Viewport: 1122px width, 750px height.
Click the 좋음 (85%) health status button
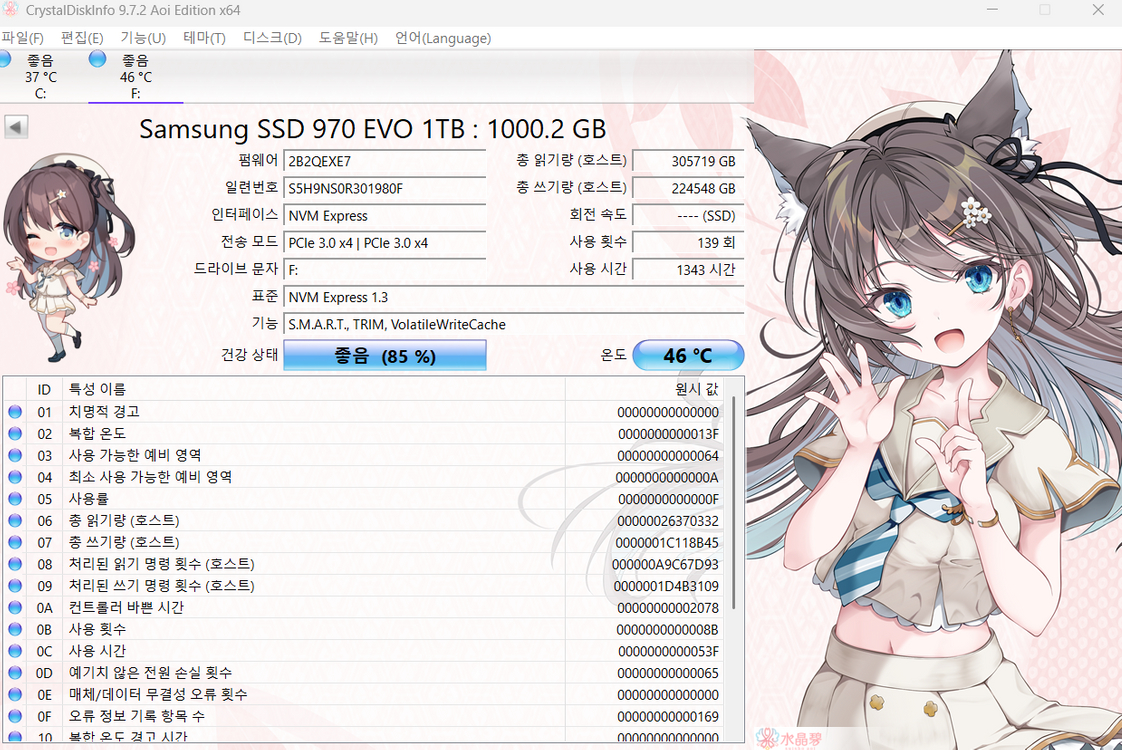point(384,355)
